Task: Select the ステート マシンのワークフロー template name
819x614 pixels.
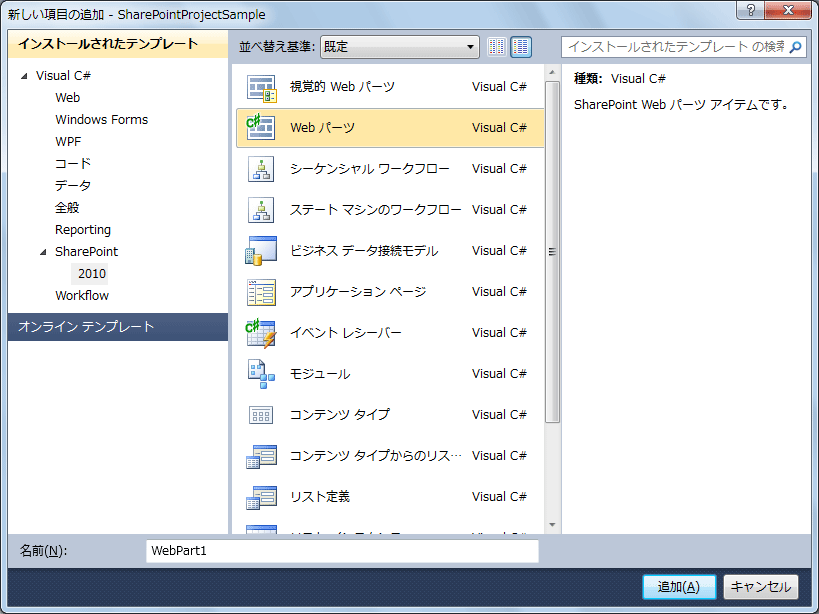Action: point(375,210)
